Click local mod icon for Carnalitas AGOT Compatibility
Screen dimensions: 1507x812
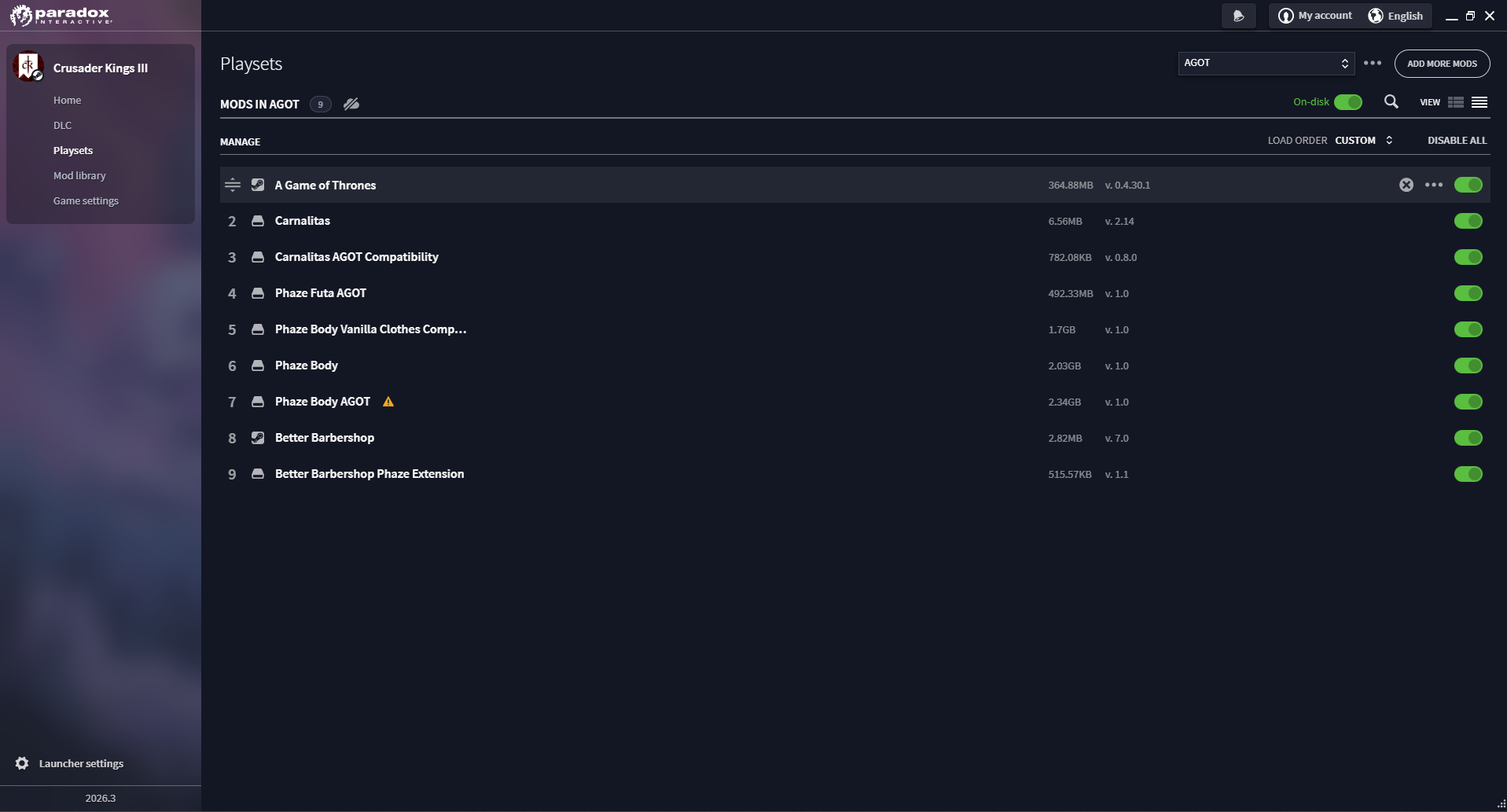[x=258, y=257]
